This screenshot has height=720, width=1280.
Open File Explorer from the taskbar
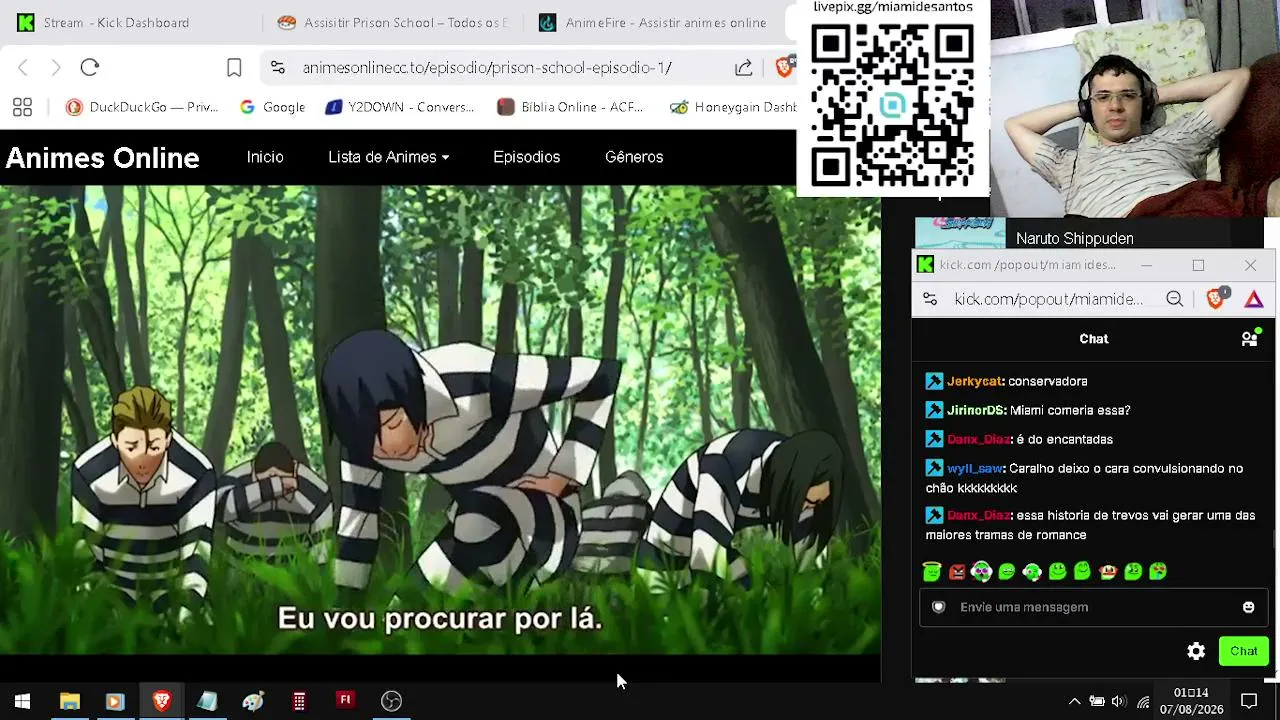coord(69,701)
